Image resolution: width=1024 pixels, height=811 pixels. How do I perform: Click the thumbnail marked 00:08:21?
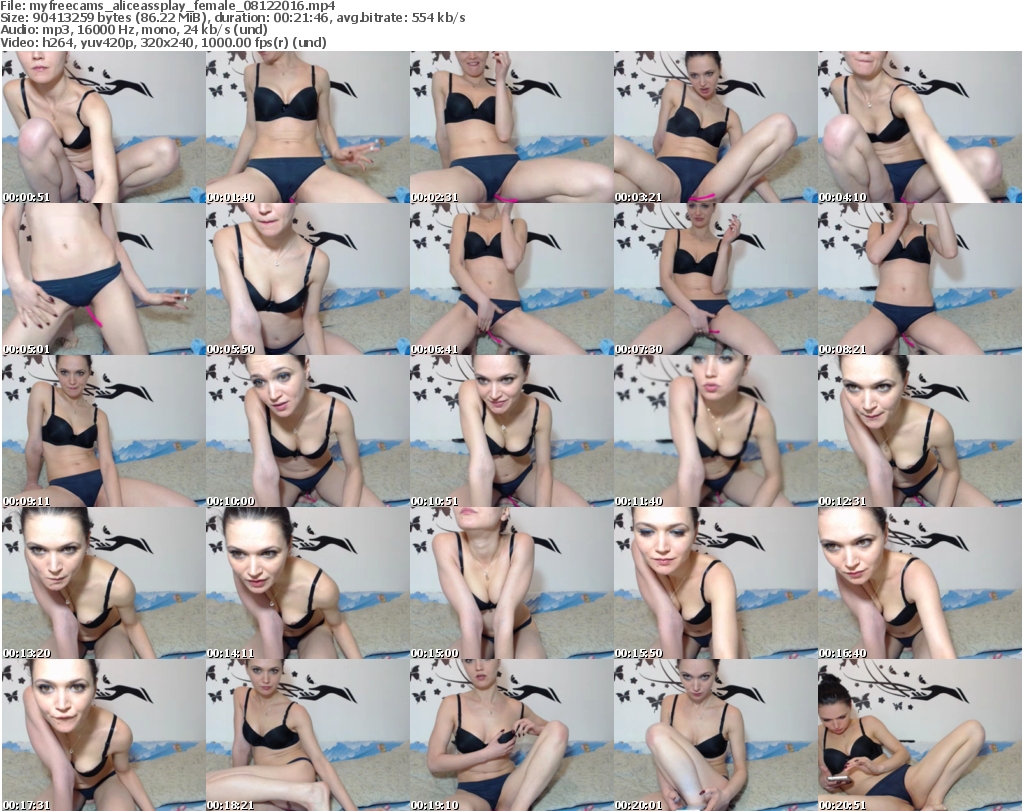919,279
